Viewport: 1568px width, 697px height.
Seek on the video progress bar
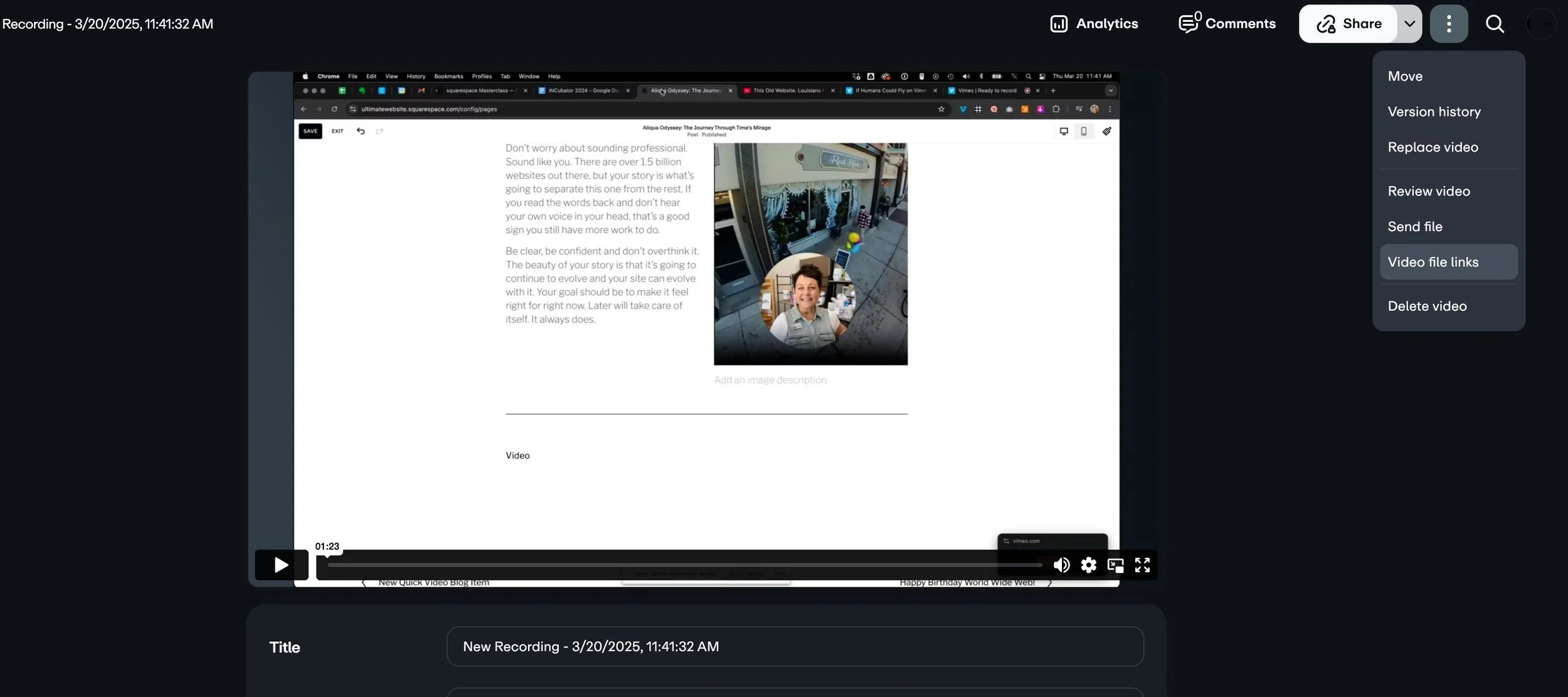pyautogui.click(x=684, y=565)
